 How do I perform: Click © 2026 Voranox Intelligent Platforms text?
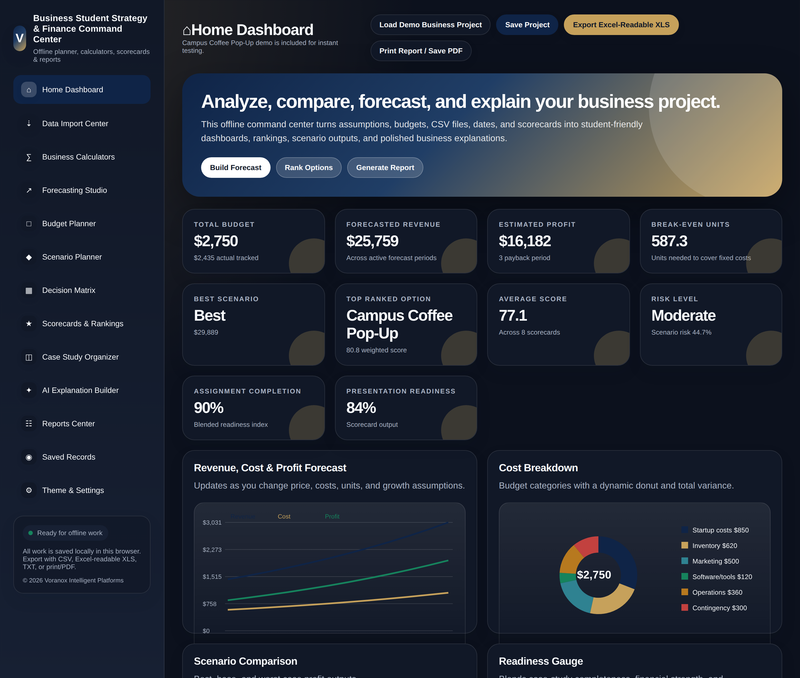73,580
